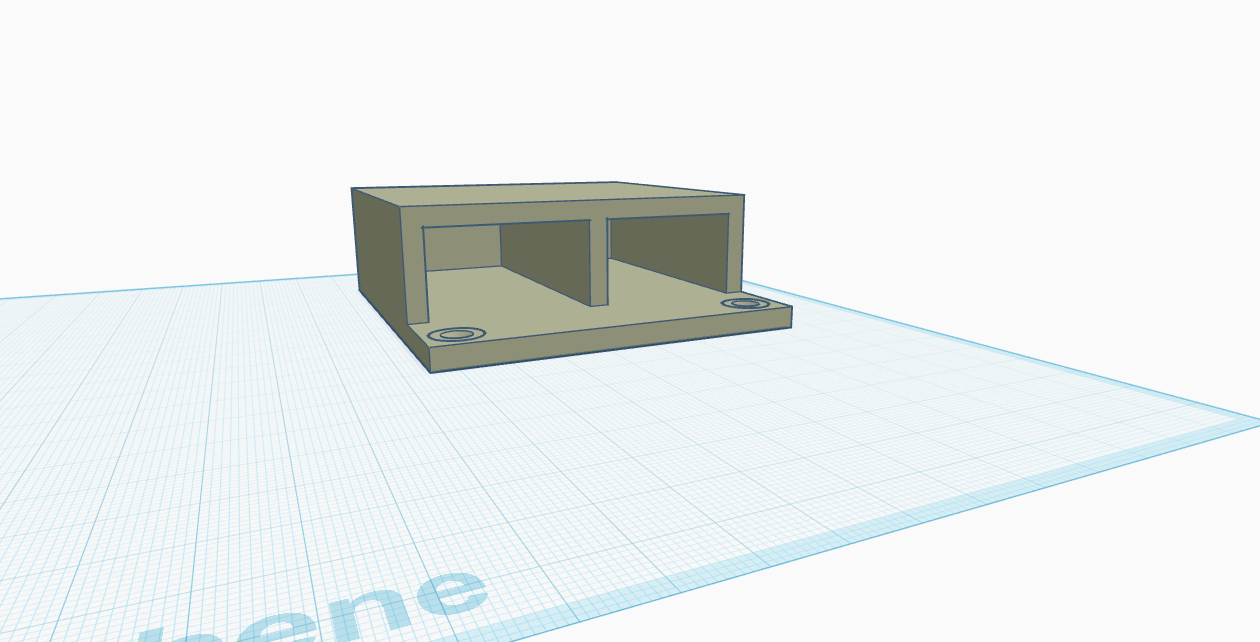The image size is (1260, 642).
Task: Select the right screw hole on the flange
Action: [744, 303]
